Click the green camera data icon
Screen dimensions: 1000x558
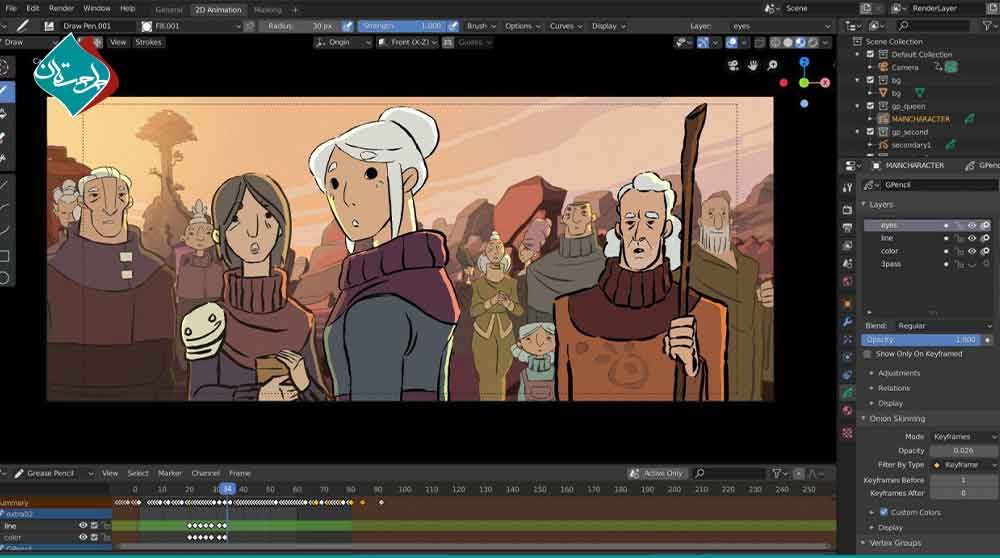coord(951,67)
